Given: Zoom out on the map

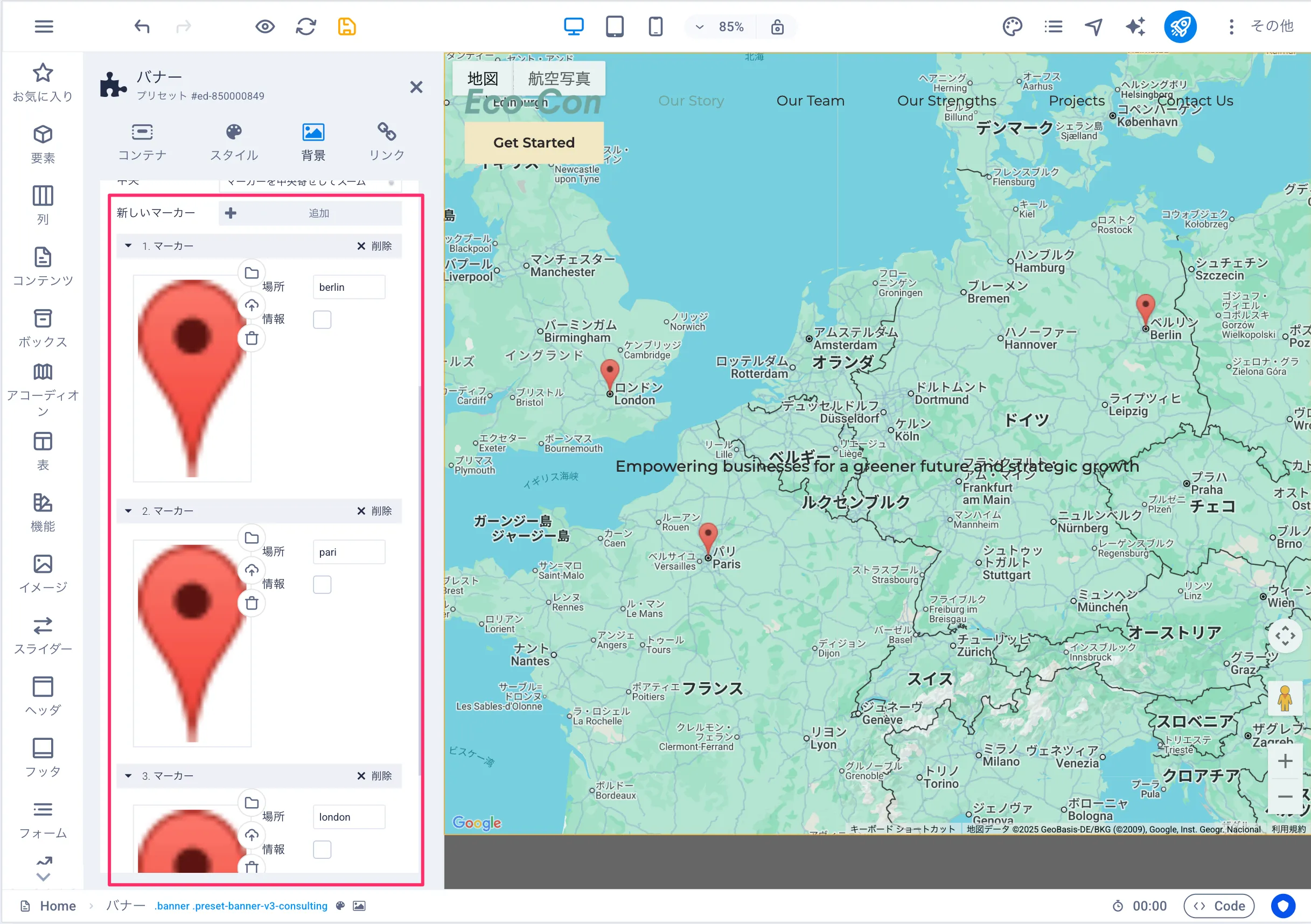Looking at the screenshot, I should (x=1285, y=796).
